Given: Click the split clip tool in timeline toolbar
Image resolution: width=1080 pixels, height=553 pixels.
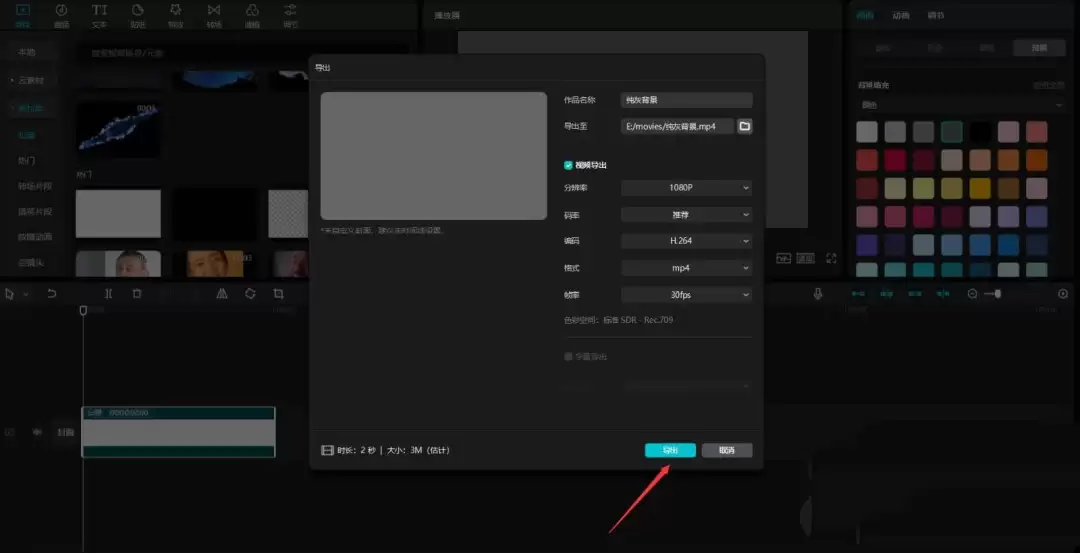Looking at the screenshot, I should pyautogui.click(x=108, y=294).
